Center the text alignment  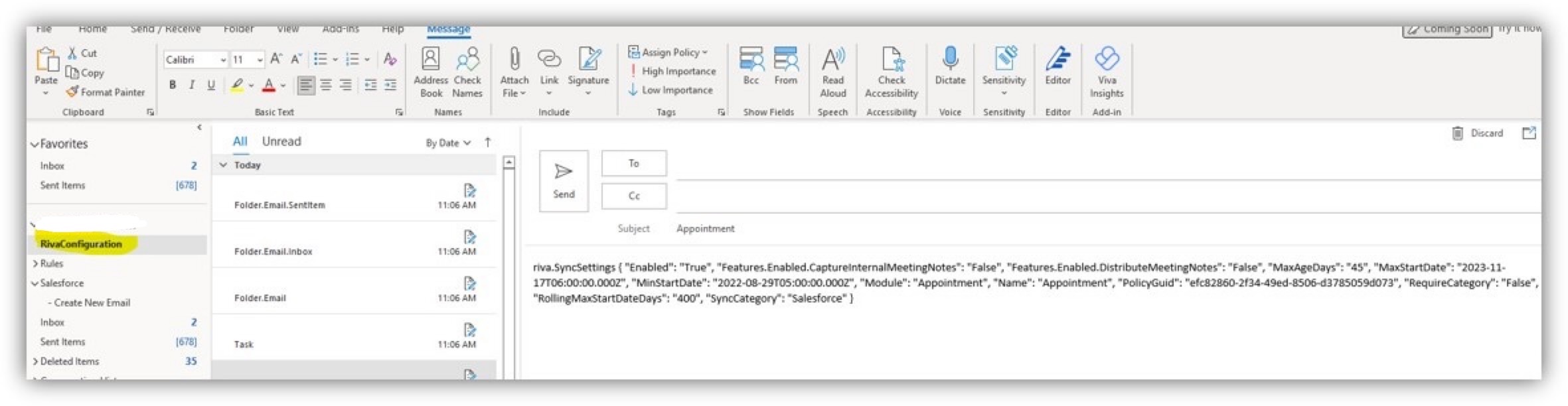[326, 85]
